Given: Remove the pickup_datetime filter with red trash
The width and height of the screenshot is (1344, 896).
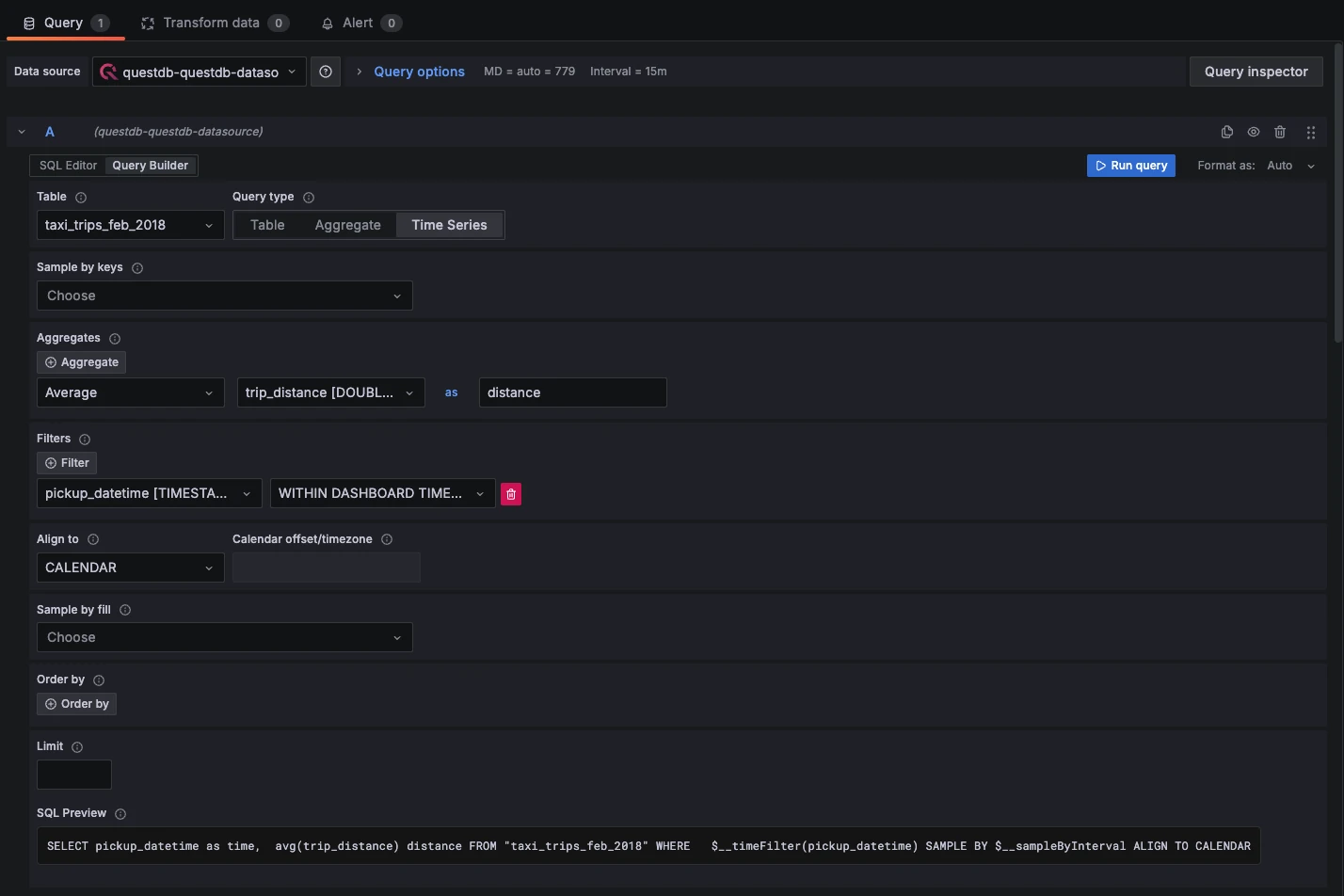Looking at the screenshot, I should [511, 494].
